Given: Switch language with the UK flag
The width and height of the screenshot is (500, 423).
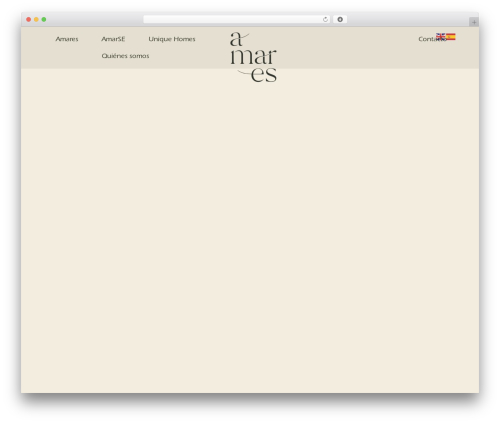Looking at the screenshot, I should coord(441,36).
